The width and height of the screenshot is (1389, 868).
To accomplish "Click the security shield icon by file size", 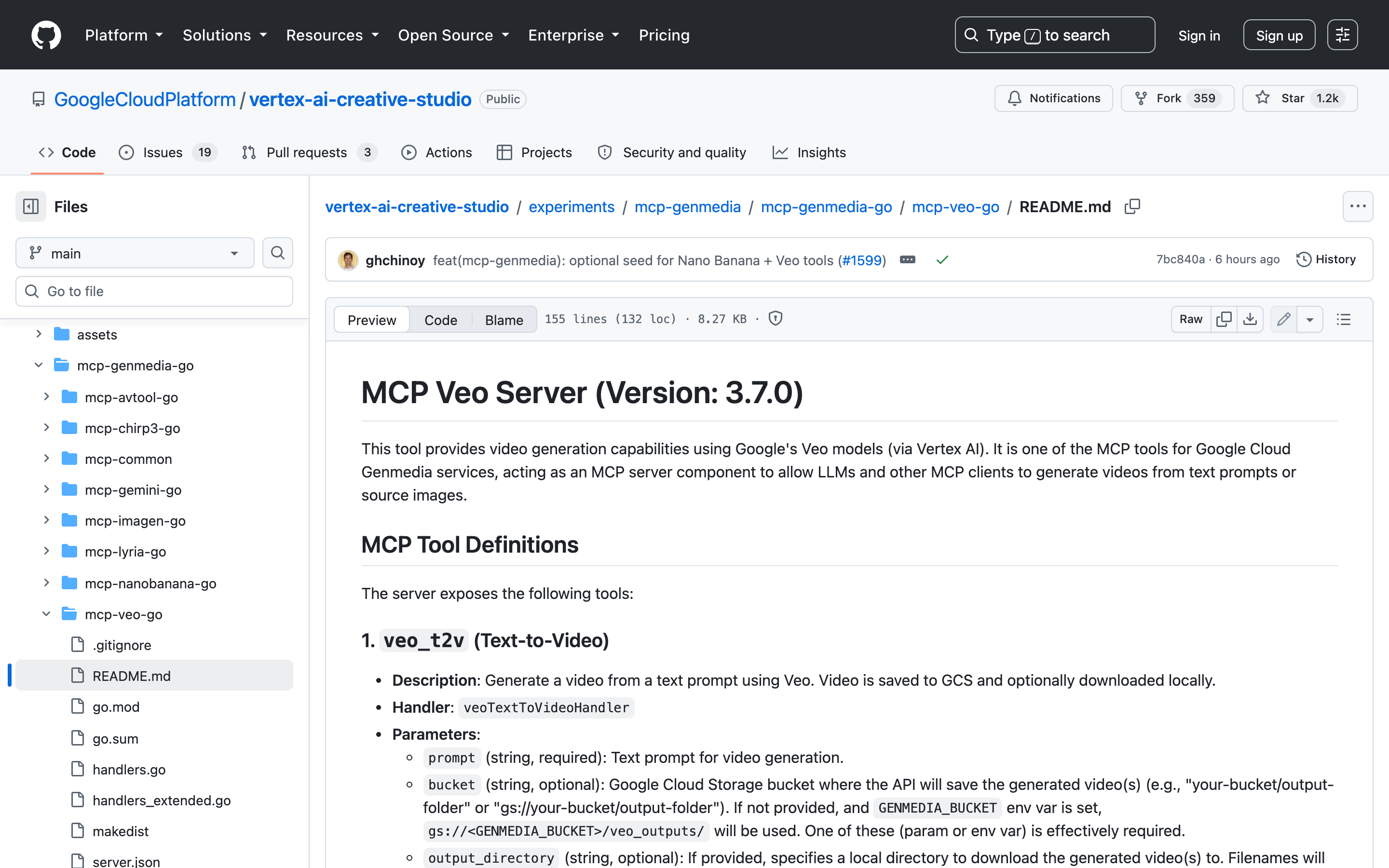I will tap(776, 319).
